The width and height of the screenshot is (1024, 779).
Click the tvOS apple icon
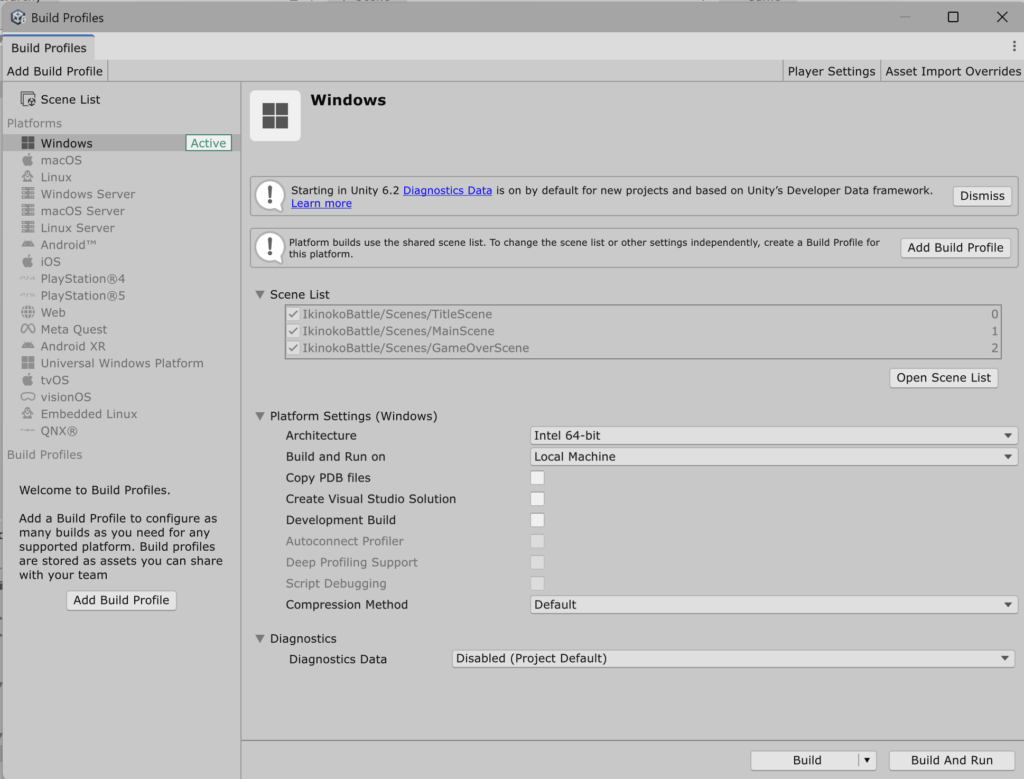27,380
